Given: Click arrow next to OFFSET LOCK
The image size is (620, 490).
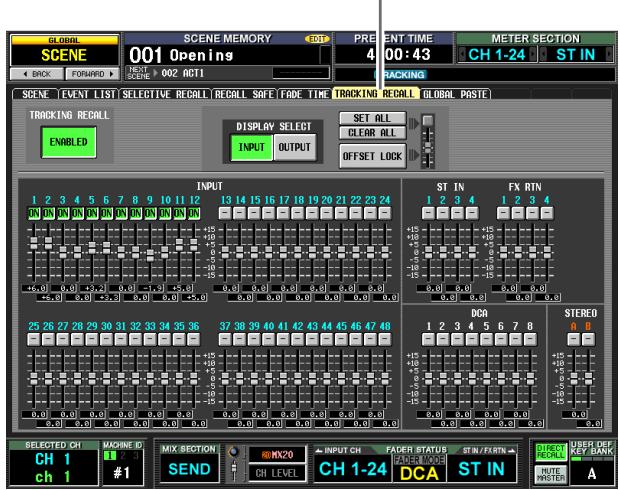Looking at the screenshot, I should (413, 155).
